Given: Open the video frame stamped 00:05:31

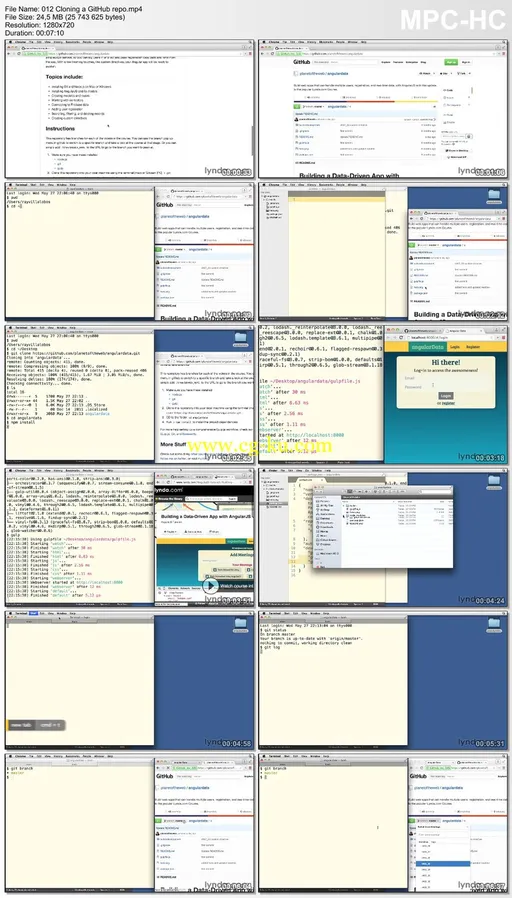Looking at the screenshot, I should (x=383, y=680).
